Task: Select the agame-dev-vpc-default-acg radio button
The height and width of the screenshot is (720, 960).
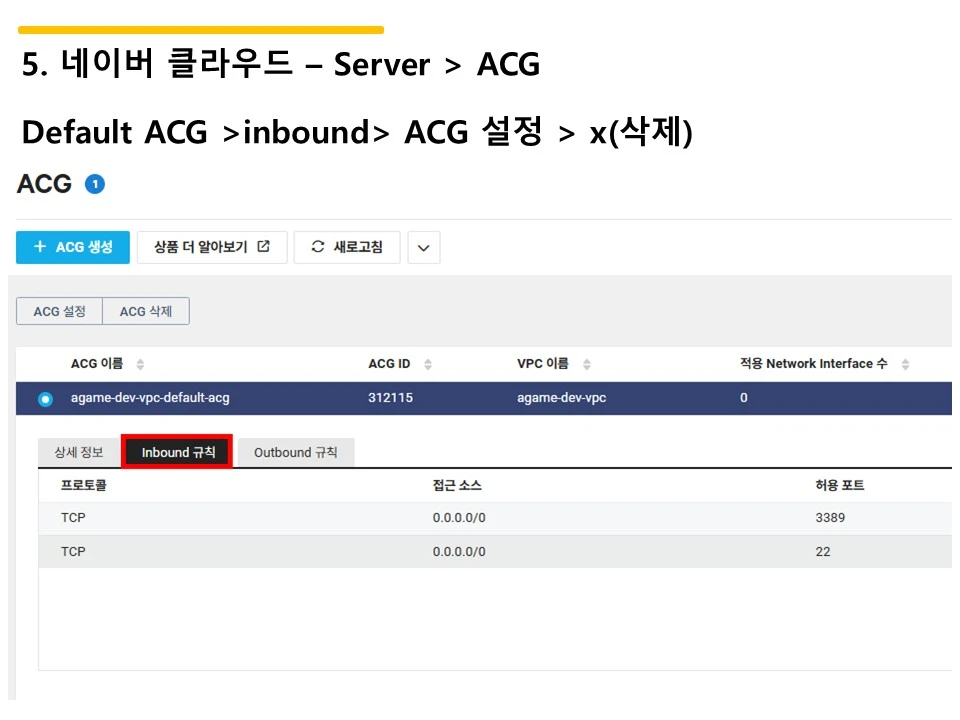Action: (x=44, y=398)
